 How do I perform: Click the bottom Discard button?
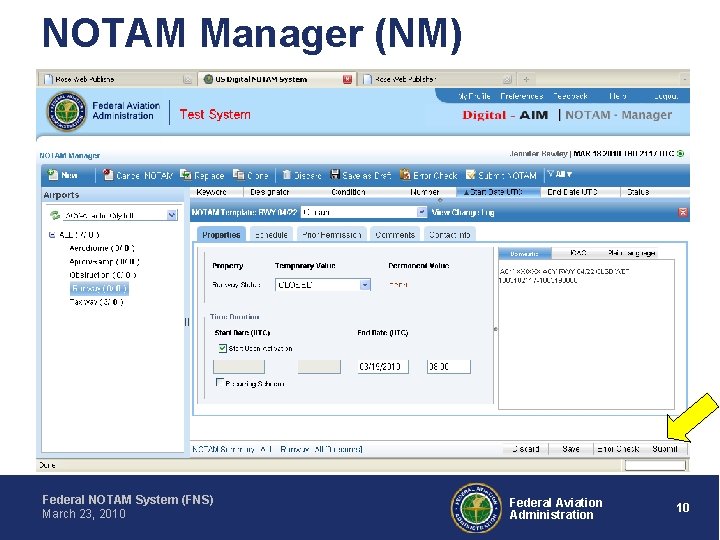click(526, 449)
